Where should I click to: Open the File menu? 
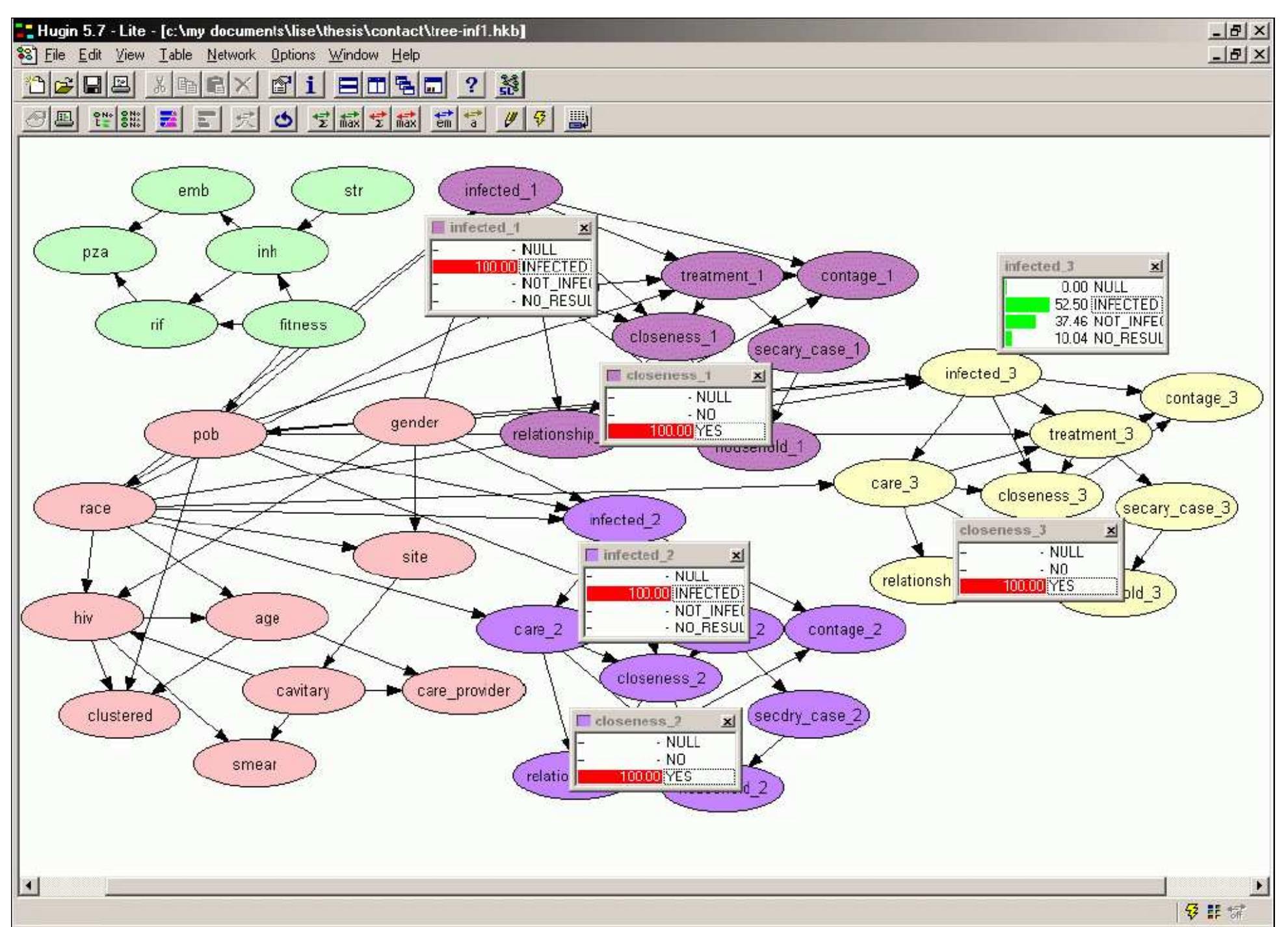pos(55,55)
